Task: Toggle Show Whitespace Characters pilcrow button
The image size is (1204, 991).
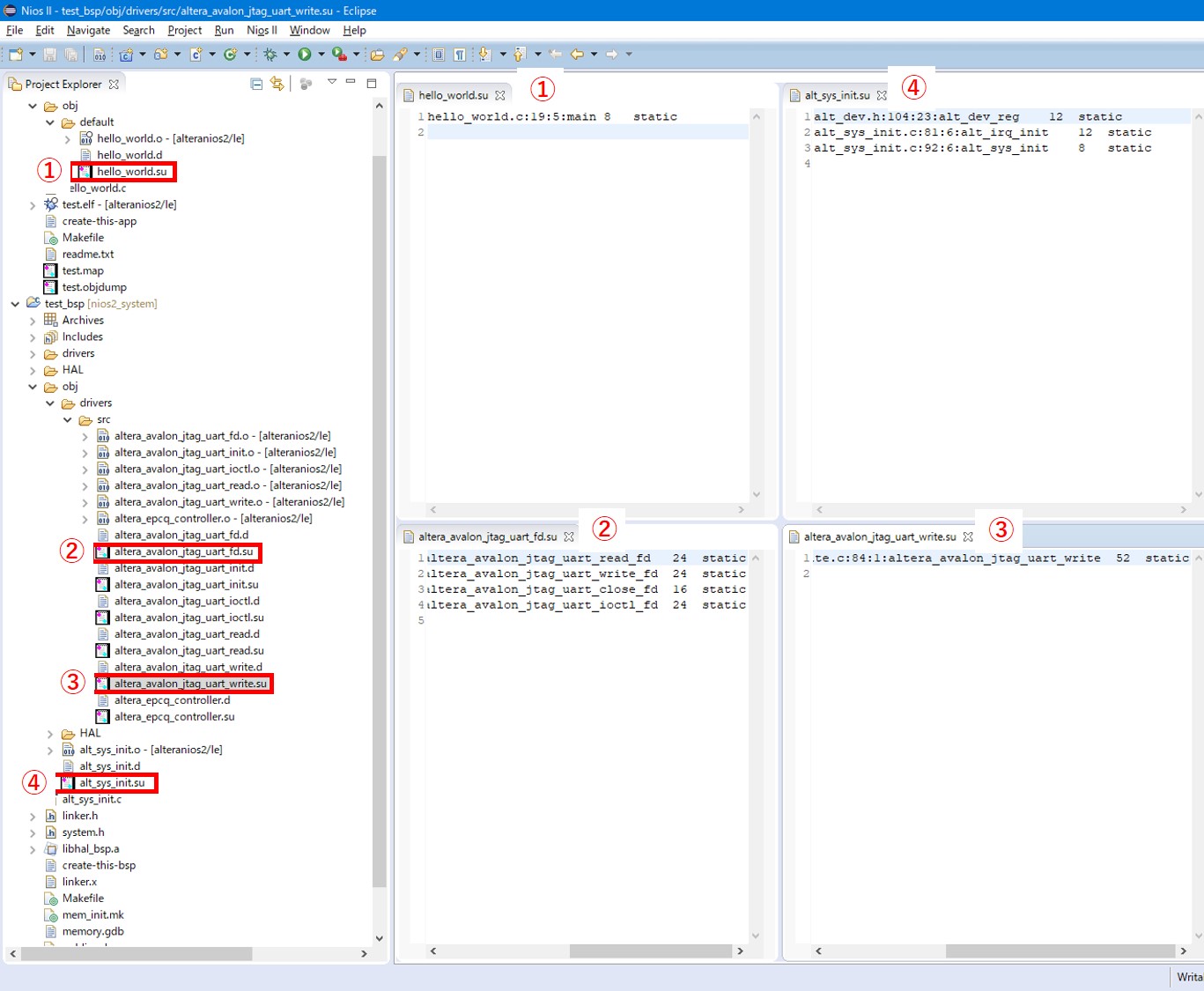Action: click(x=460, y=55)
